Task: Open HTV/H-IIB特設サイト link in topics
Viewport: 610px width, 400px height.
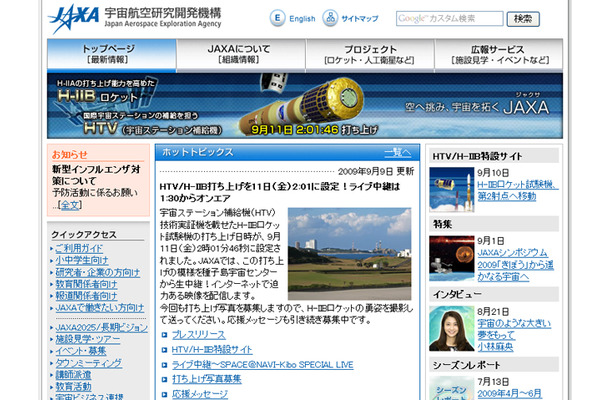Action: point(212,349)
